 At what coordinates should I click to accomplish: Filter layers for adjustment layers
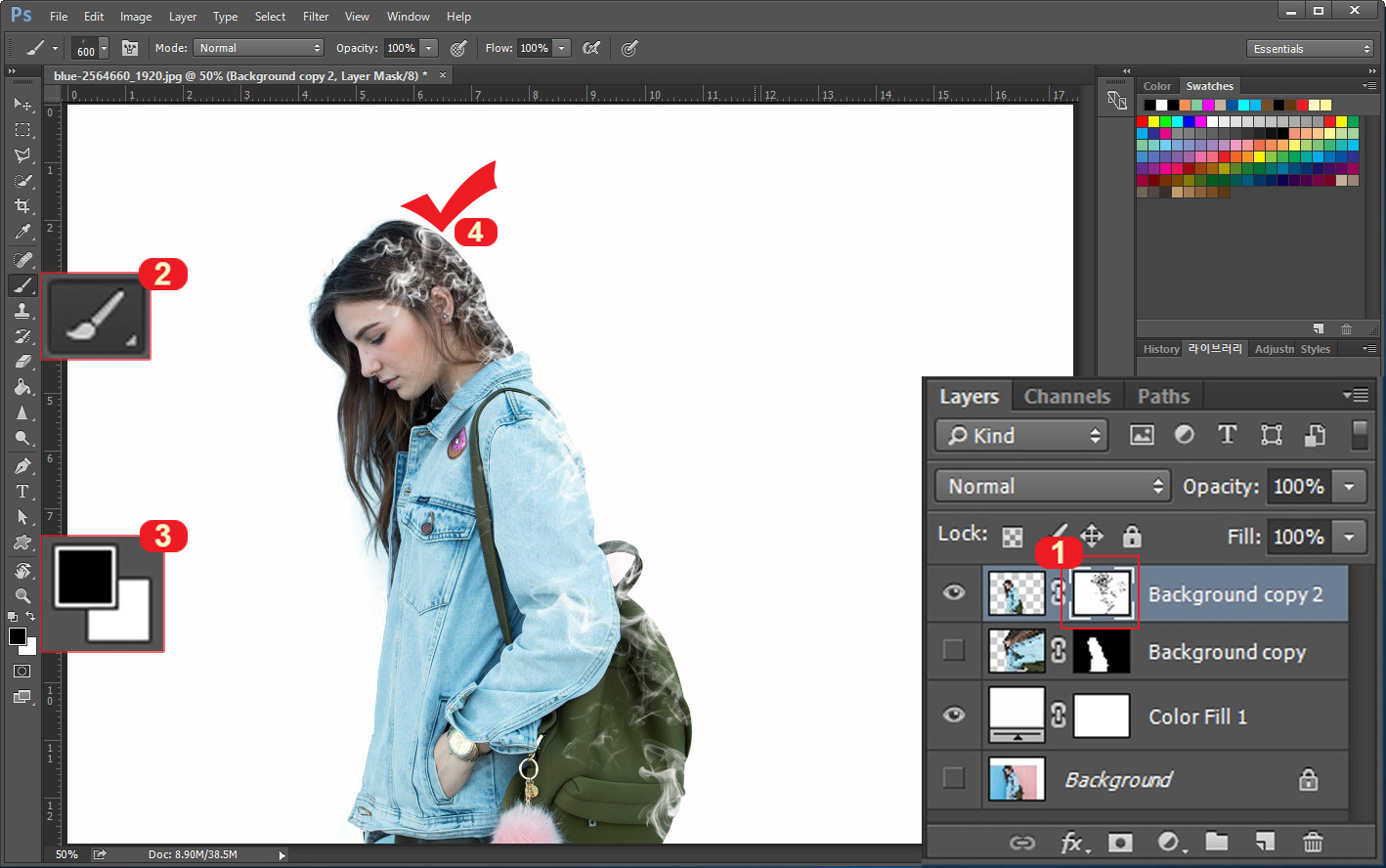tap(1184, 435)
